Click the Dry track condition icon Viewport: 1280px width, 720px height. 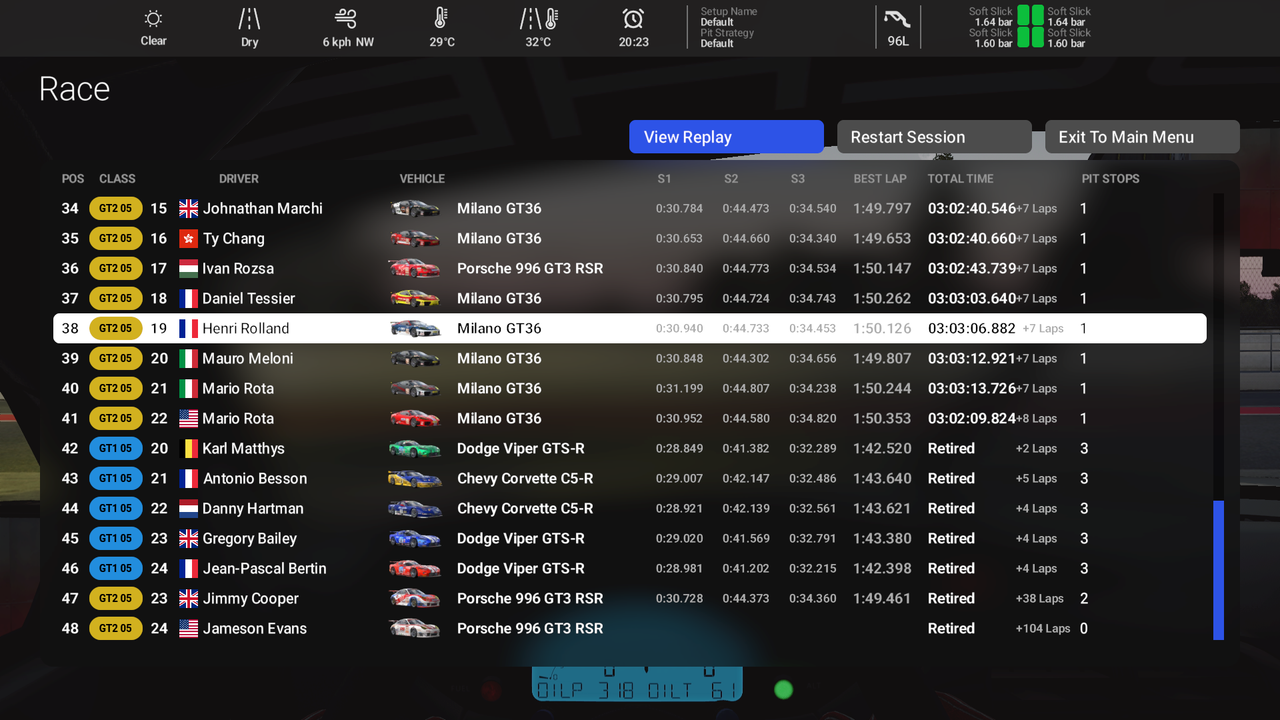[249, 19]
